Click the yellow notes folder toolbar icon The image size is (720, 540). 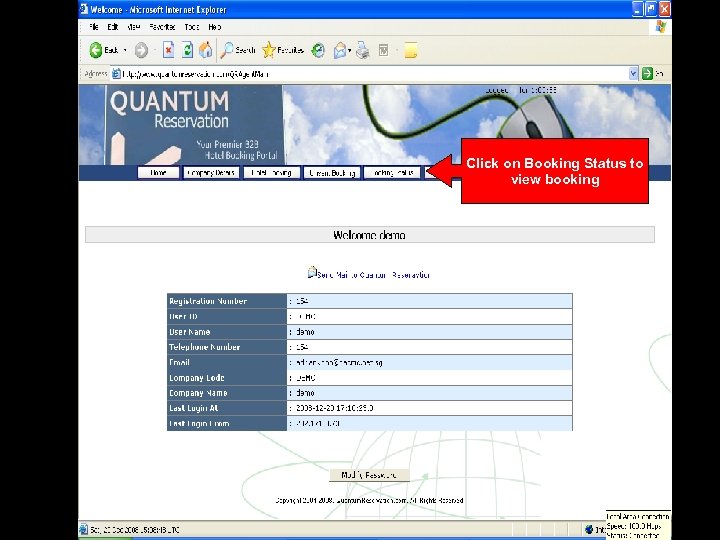coord(411,50)
